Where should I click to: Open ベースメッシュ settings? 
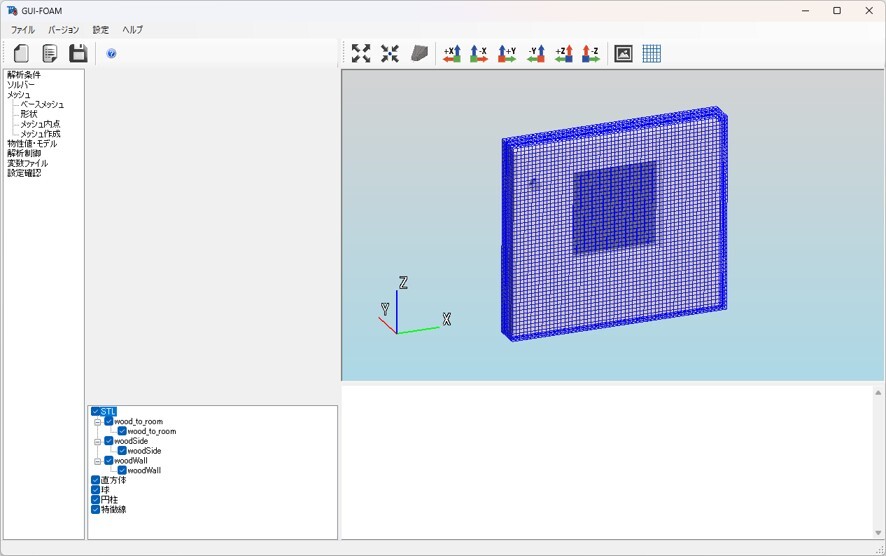[x=42, y=105]
